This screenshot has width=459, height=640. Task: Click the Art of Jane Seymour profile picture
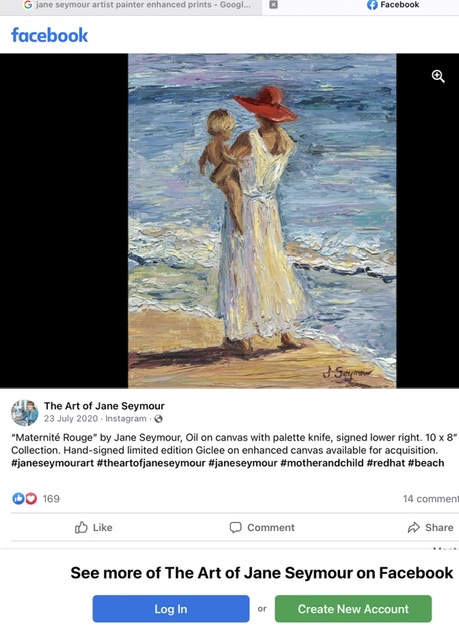[25, 413]
